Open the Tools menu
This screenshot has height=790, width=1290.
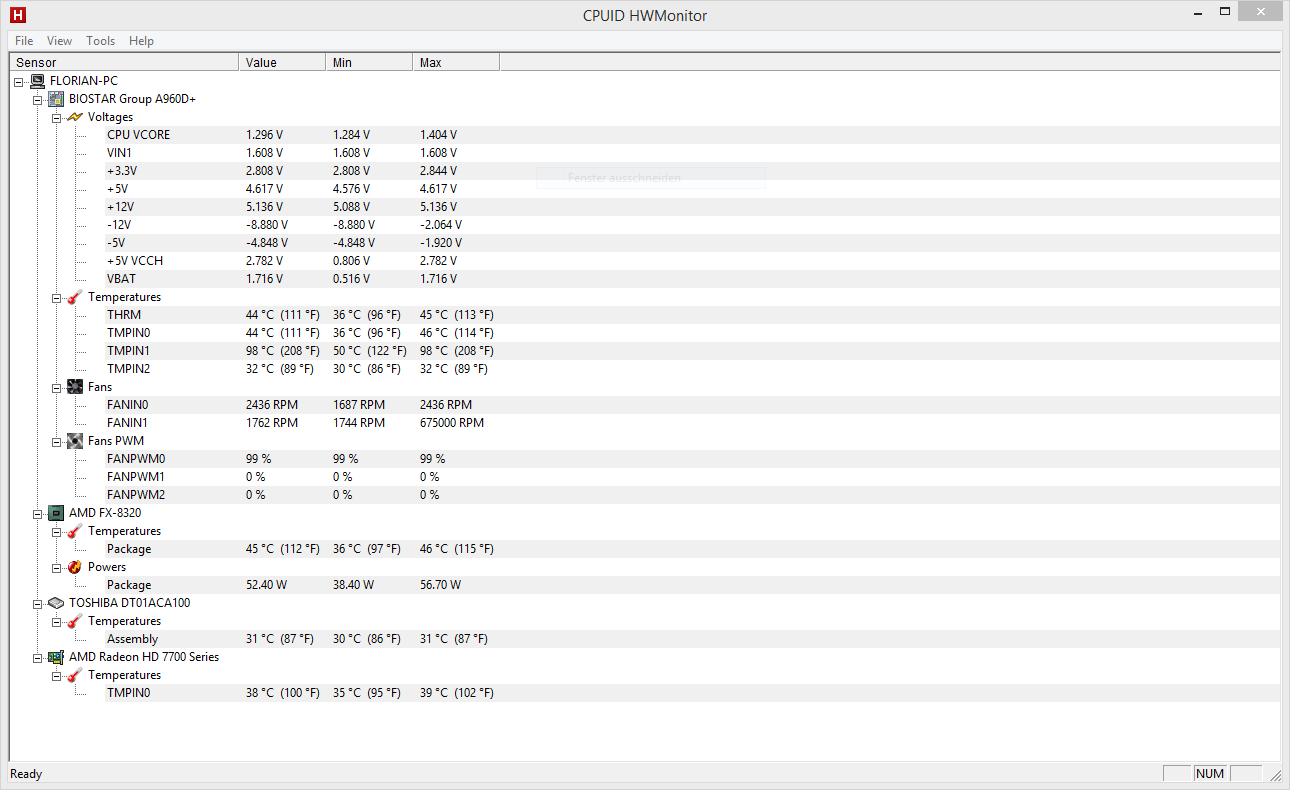tap(100, 41)
